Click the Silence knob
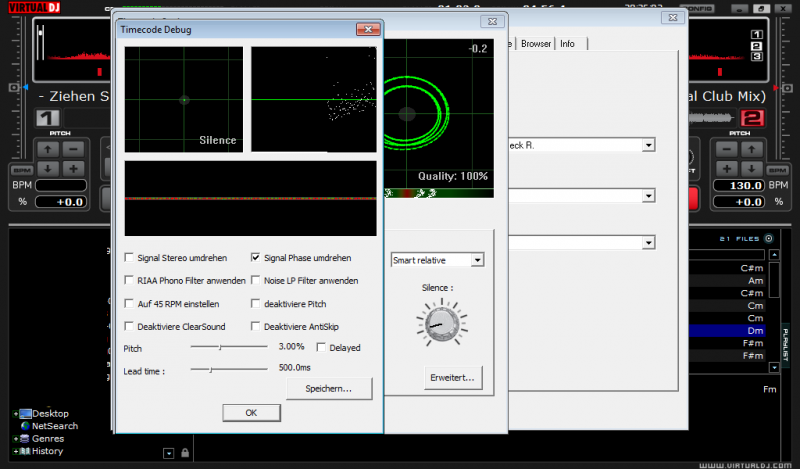The width and height of the screenshot is (800, 469). [x=442, y=323]
